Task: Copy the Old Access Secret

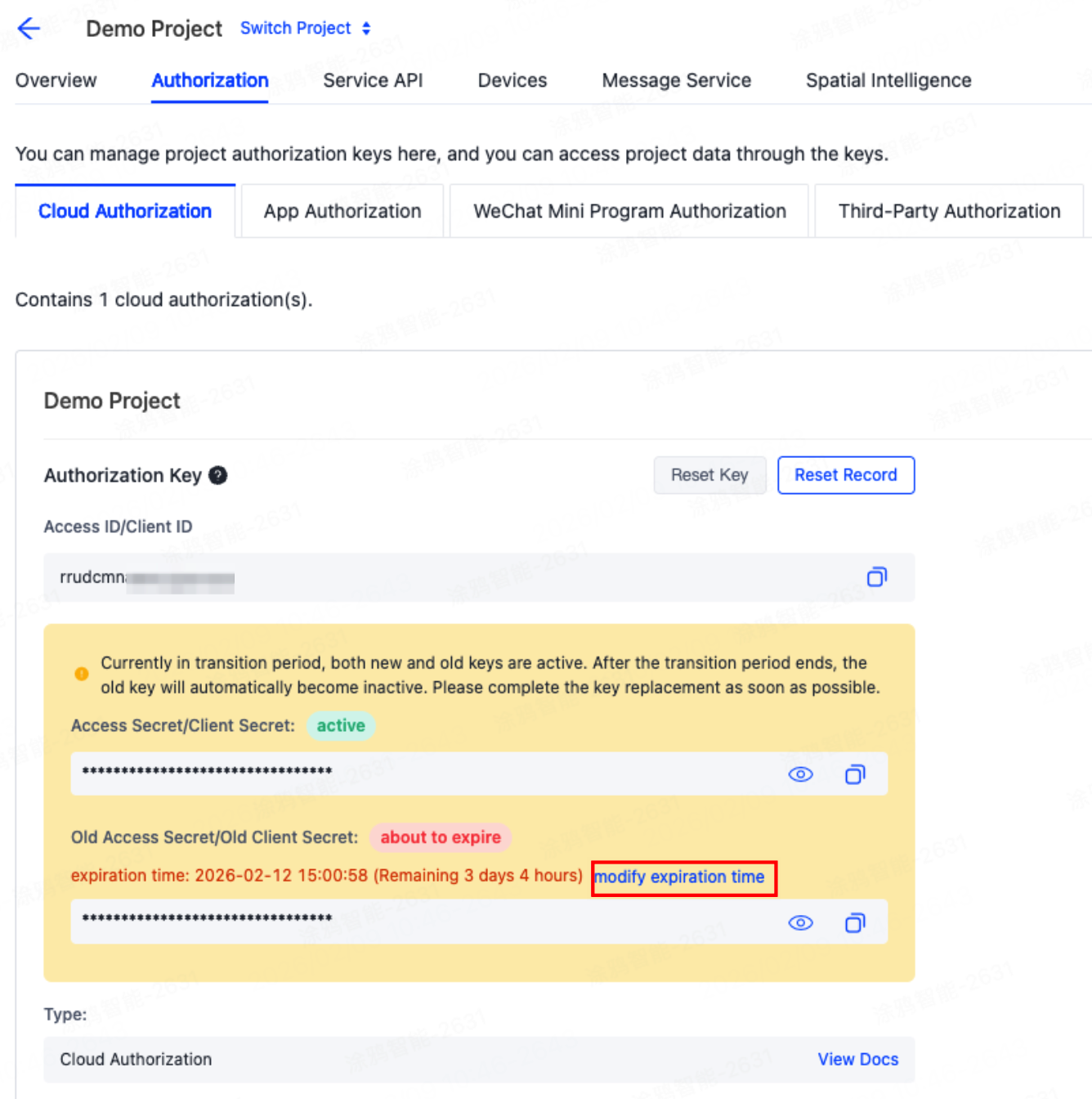Action: (855, 923)
